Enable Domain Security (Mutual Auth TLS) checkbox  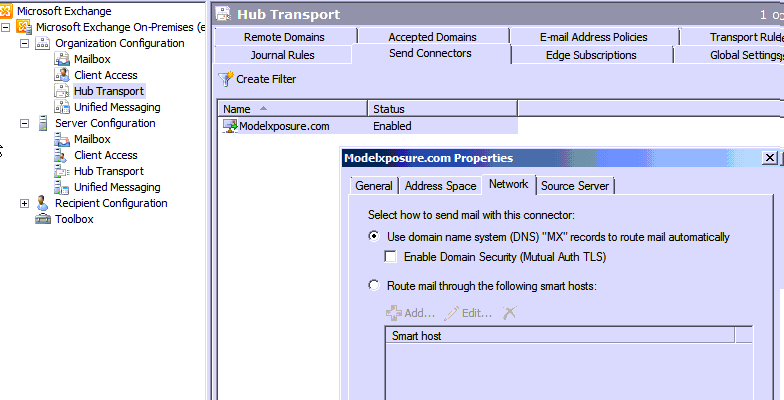coord(390,256)
